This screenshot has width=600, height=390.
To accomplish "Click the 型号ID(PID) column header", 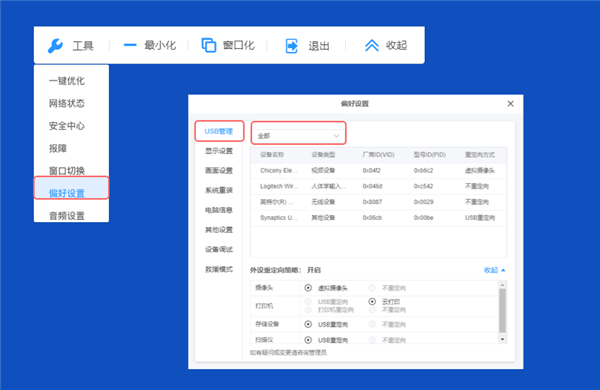I will tap(430, 155).
